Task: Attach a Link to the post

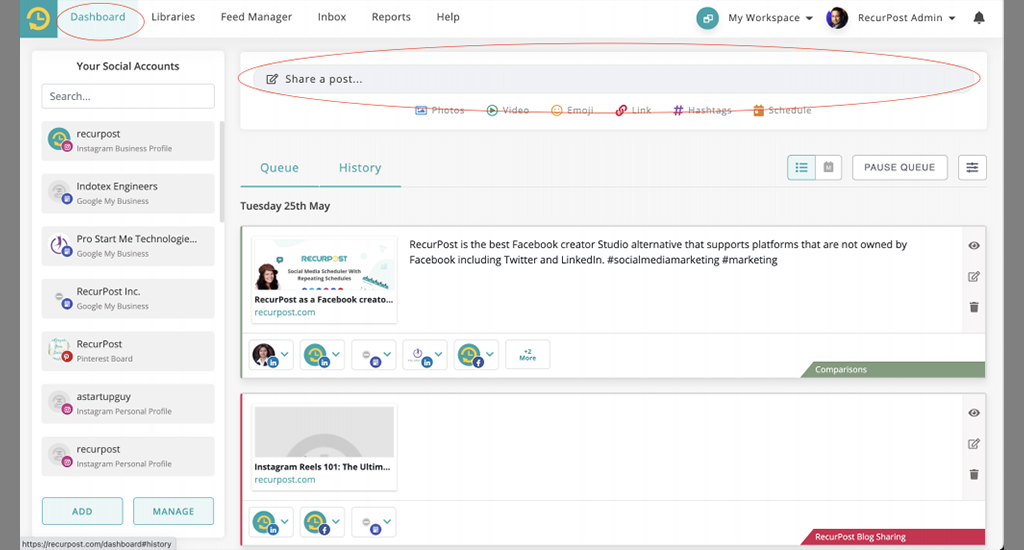Action: click(x=633, y=110)
